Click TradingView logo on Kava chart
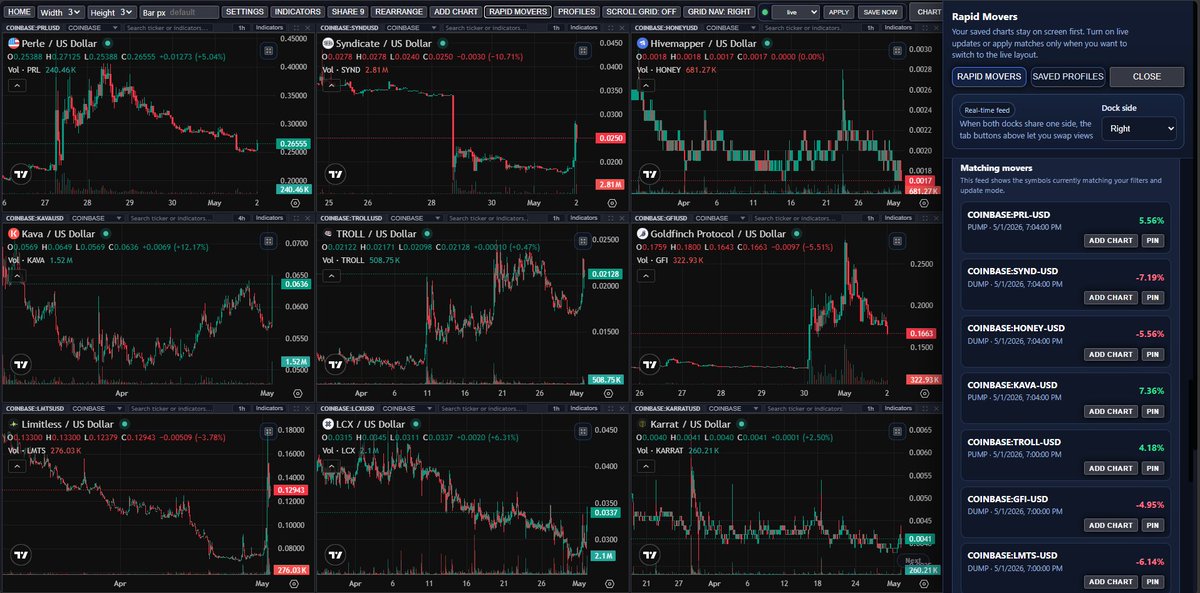Viewport: 1200px width, 593px height. [x=20, y=363]
